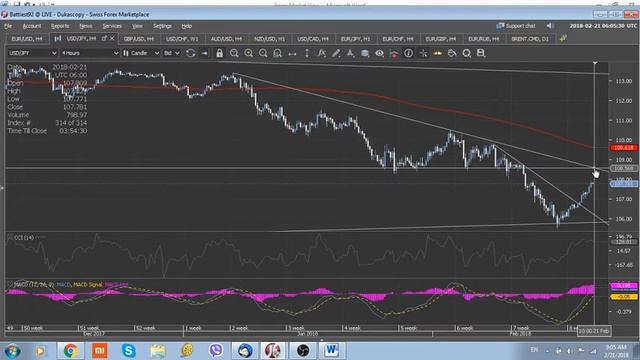The height and width of the screenshot is (360, 640).
Task: Click the red signal icon in toolbar
Action: tap(394, 53)
